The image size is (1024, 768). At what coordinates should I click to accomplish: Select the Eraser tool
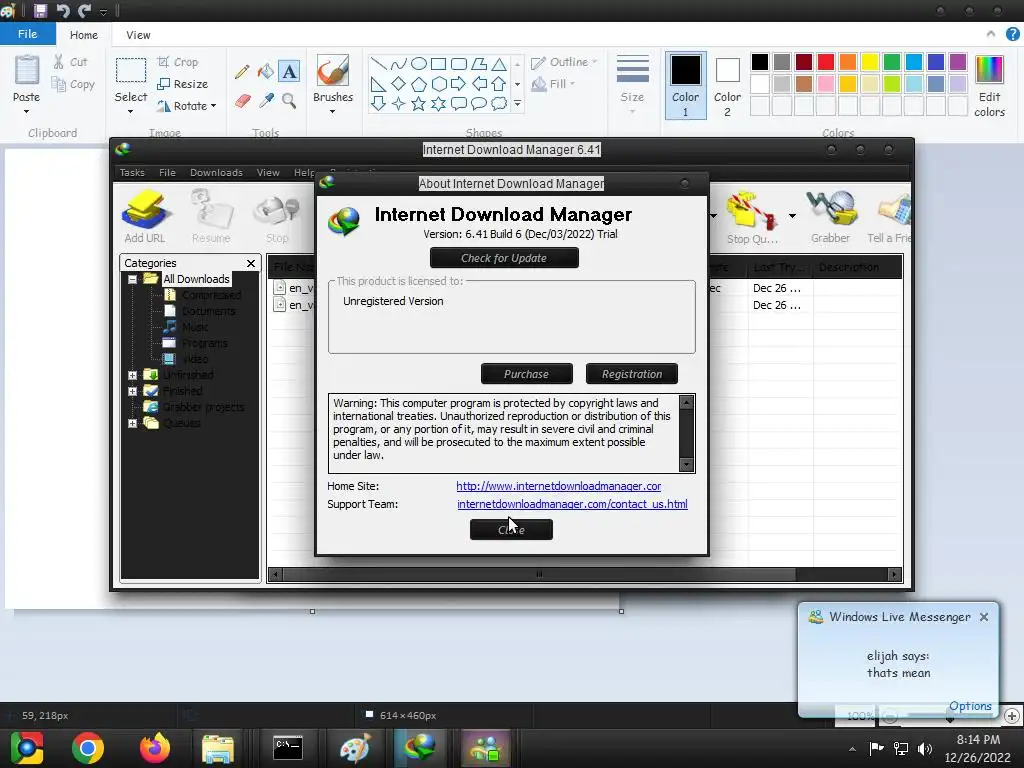(x=242, y=101)
